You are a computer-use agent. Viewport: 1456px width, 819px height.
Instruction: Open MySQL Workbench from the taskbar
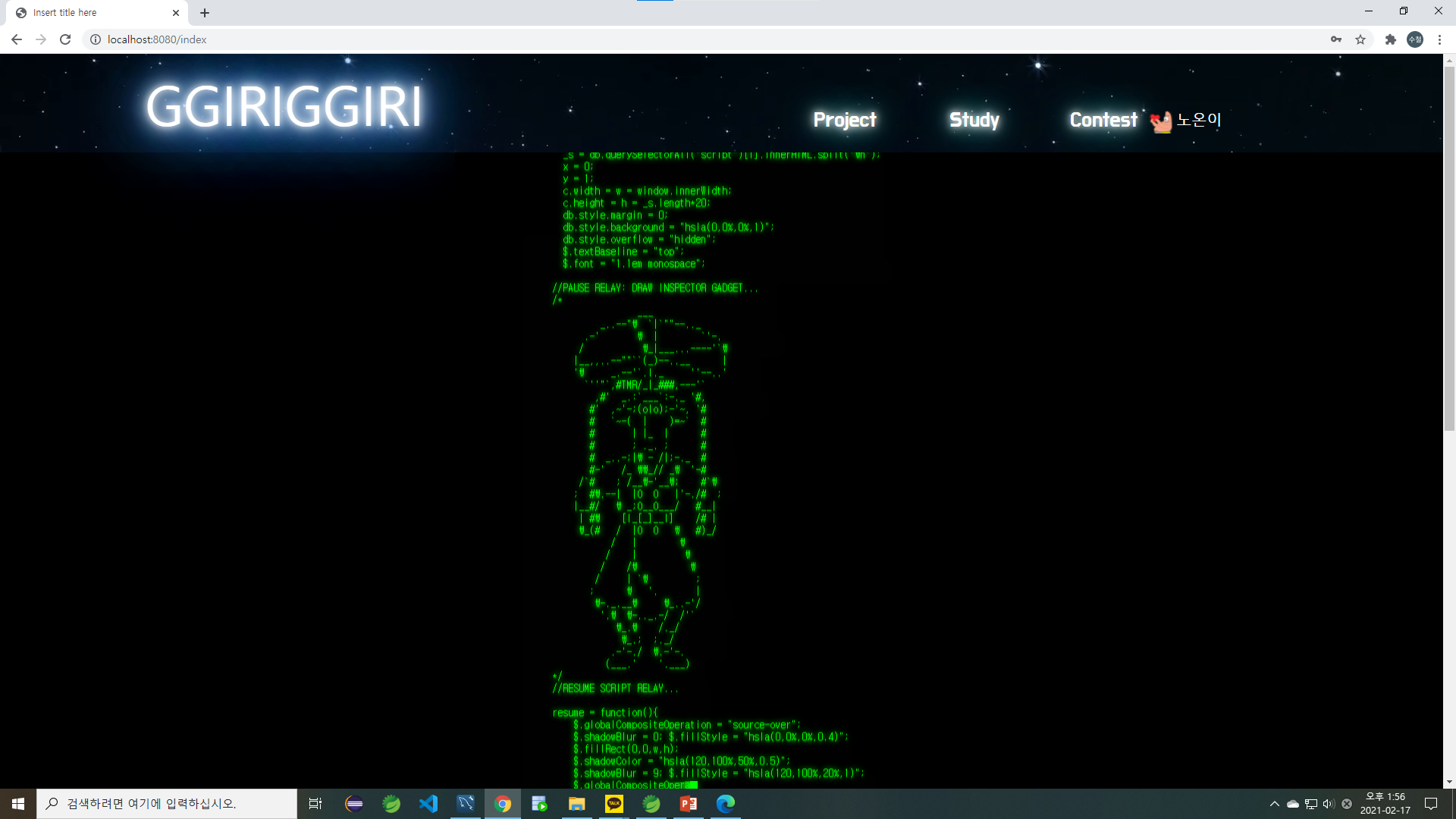[466, 803]
